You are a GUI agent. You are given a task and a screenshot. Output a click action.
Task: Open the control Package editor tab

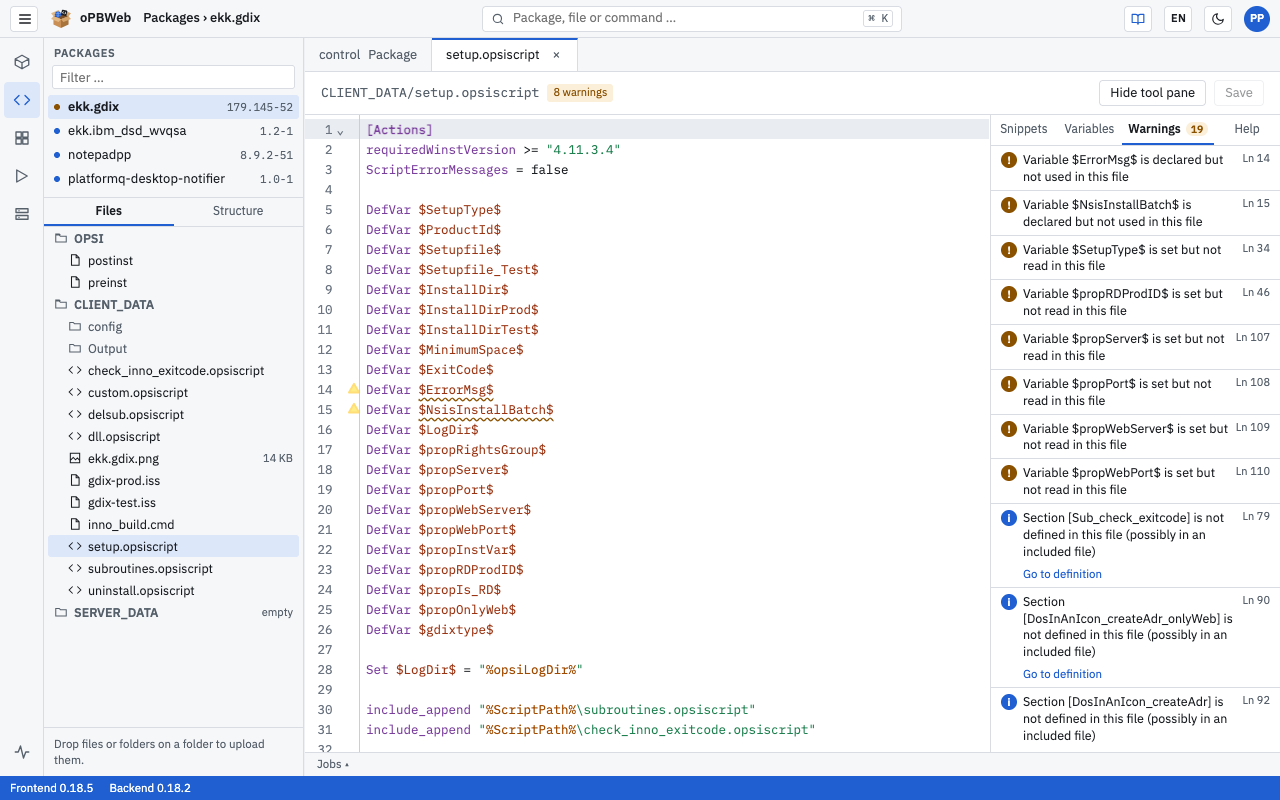pos(368,55)
